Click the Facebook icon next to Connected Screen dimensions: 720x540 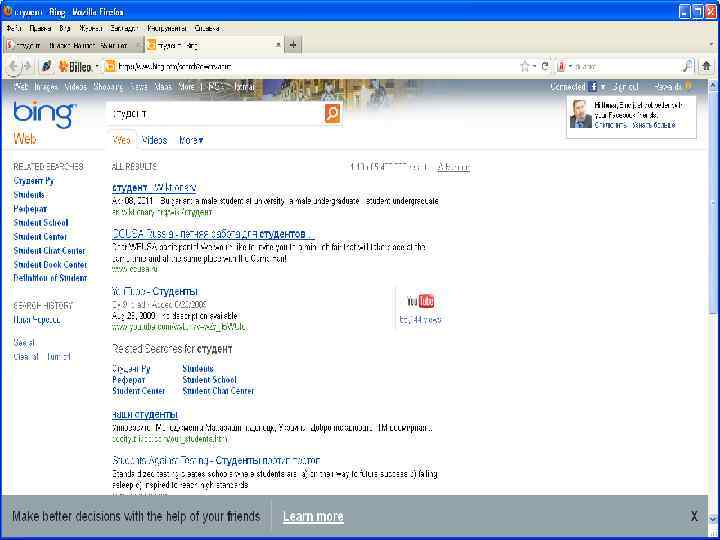point(593,86)
